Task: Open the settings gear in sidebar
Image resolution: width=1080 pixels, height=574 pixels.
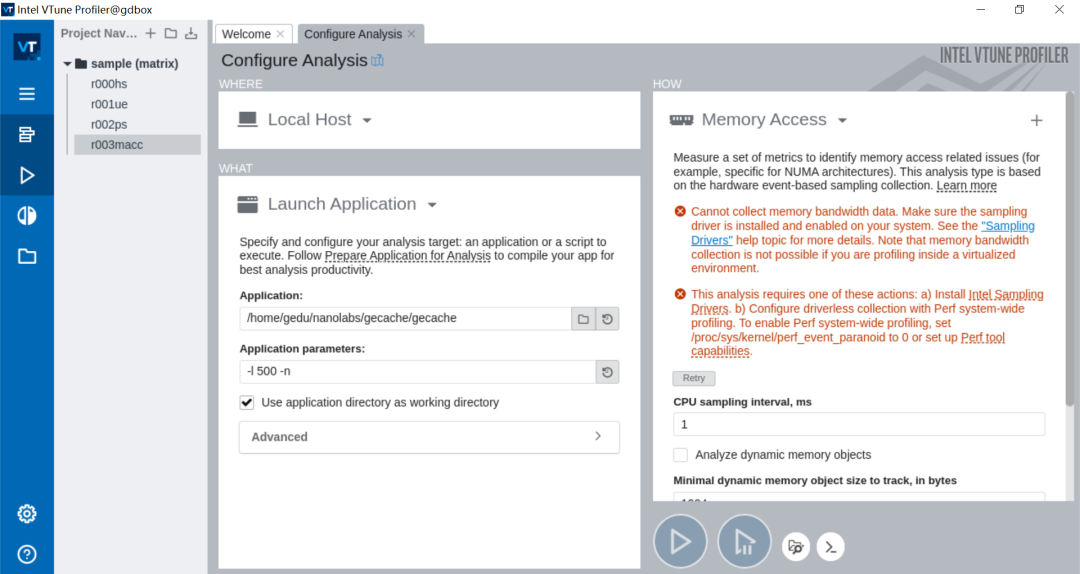Action: pyautogui.click(x=27, y=513)
